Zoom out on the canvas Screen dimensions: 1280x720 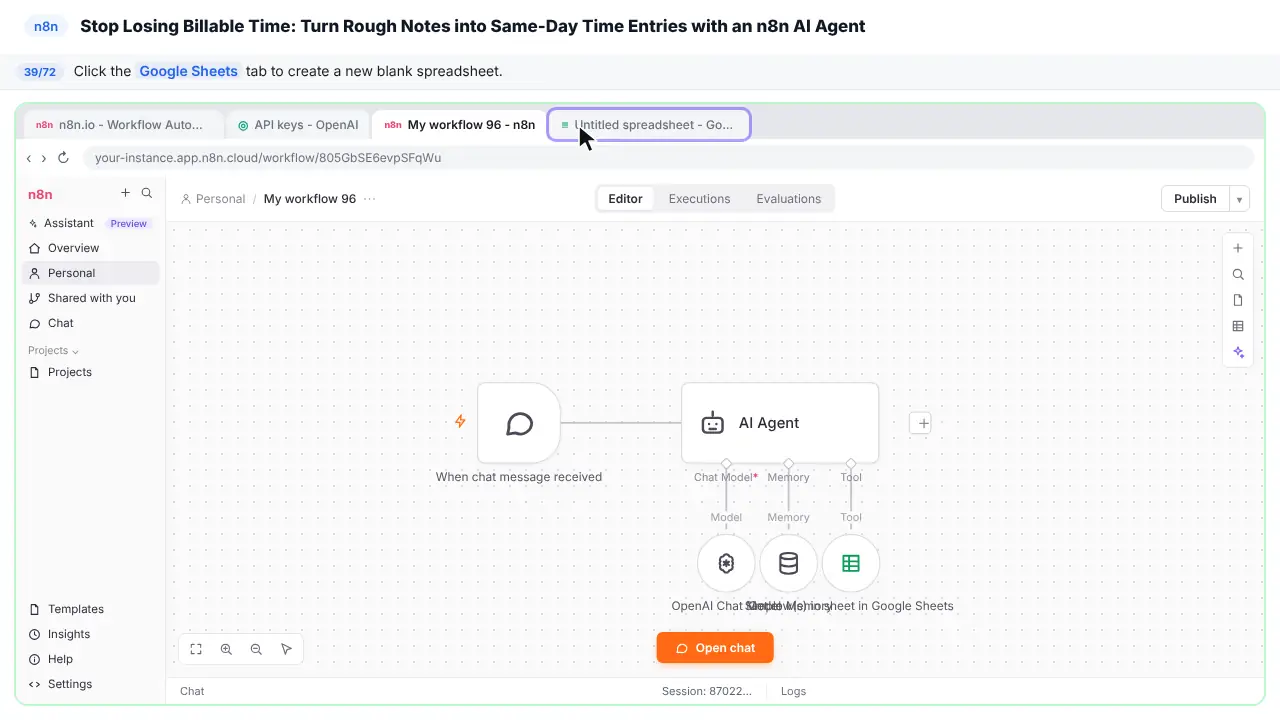[256, 649]
